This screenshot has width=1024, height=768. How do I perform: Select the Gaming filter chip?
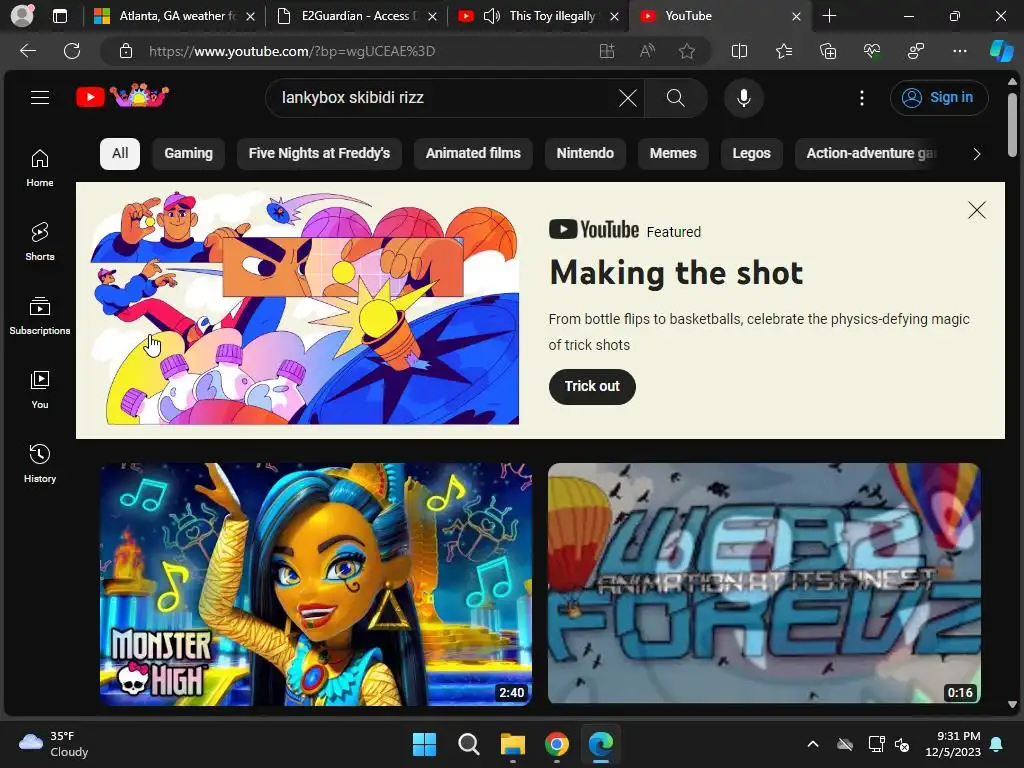pyautogui.click(x=188, y=153)
